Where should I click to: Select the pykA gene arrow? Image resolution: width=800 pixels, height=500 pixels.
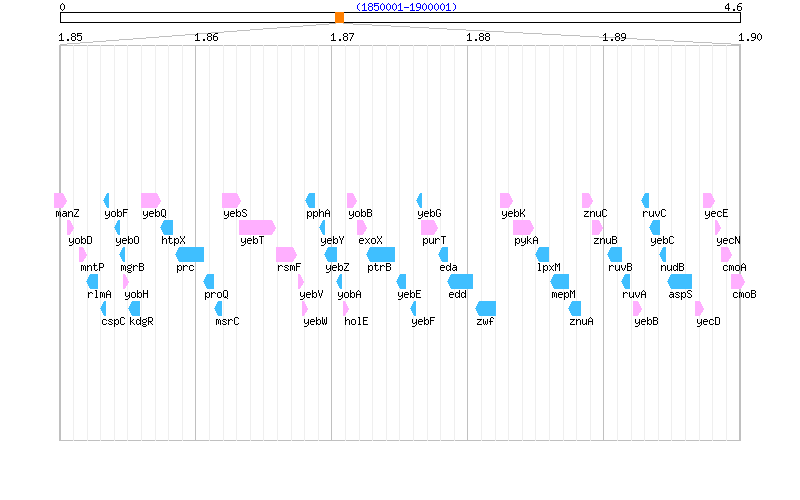pyautogui.click(x=524, y=227)
